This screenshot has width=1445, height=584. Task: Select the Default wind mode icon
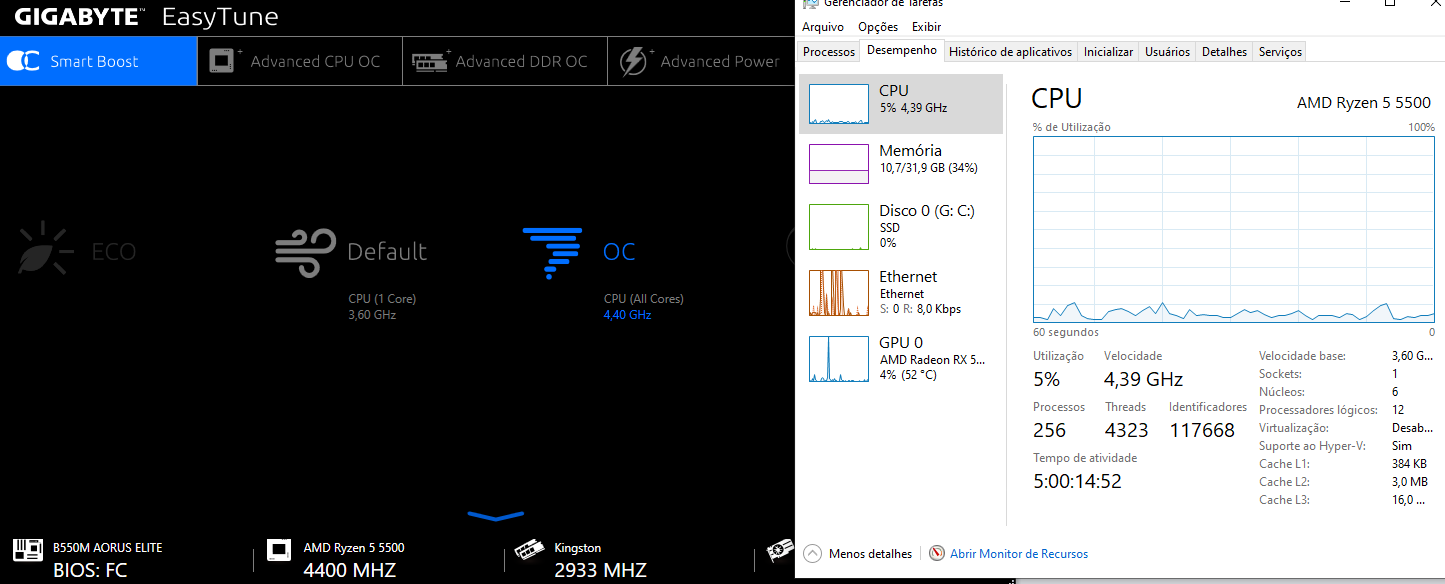(305, 252)
